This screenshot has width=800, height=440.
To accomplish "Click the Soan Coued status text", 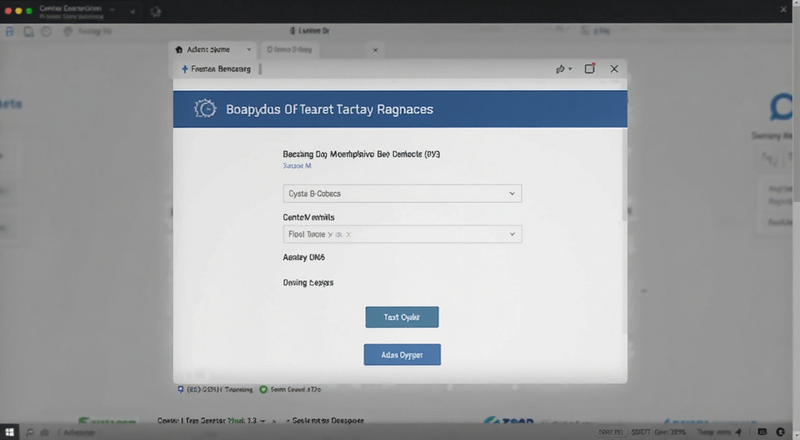I will coord(295,389).
